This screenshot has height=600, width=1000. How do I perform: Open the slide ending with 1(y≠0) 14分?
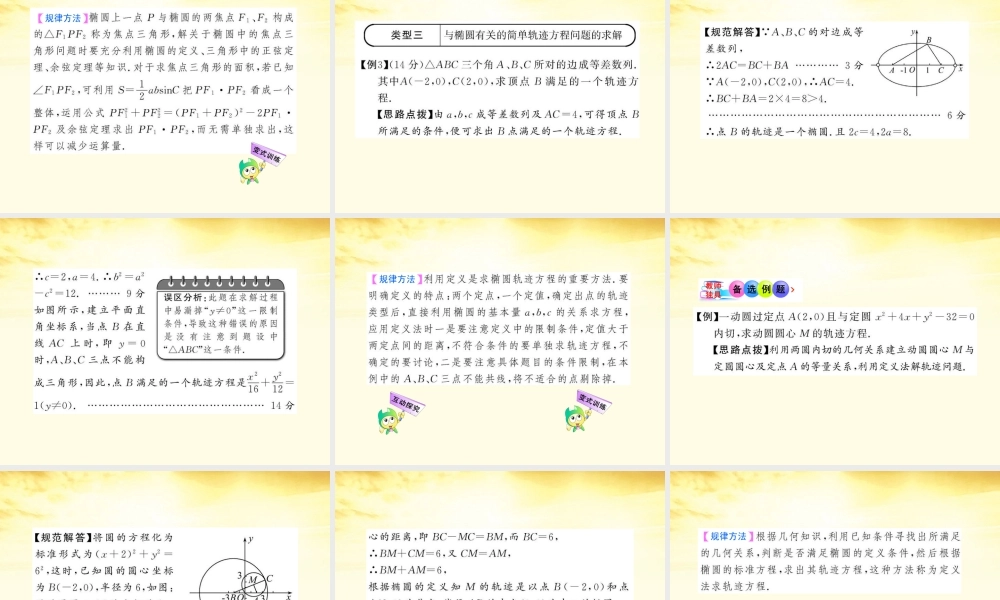coord(165,342)
